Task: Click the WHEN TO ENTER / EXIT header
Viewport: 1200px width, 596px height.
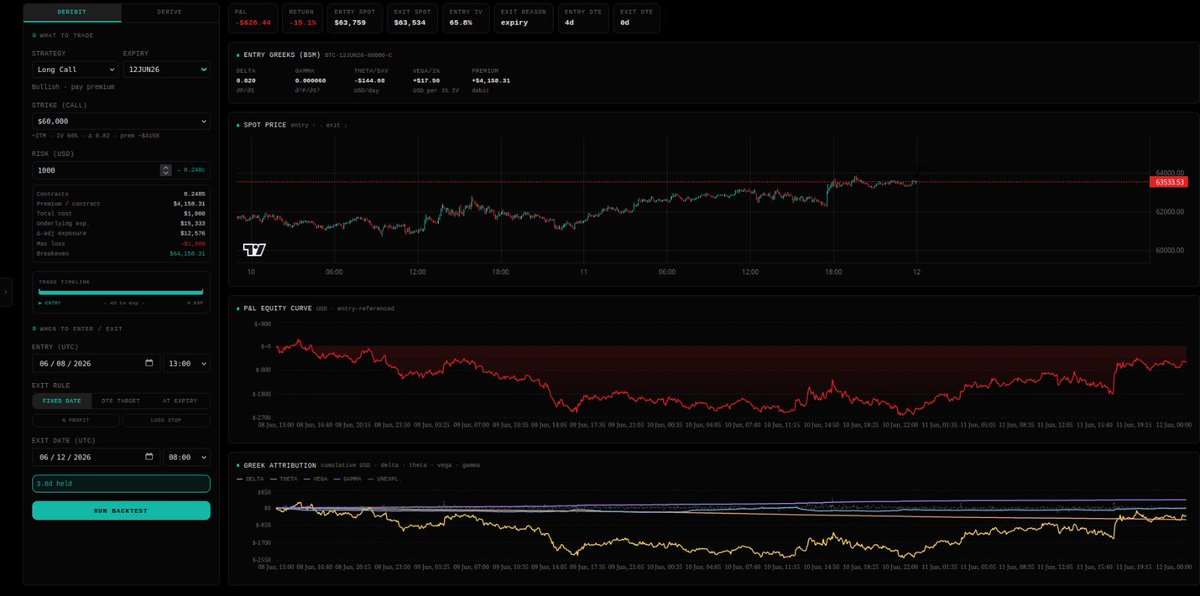Action: pyautogui.click(x=77, y=328)
